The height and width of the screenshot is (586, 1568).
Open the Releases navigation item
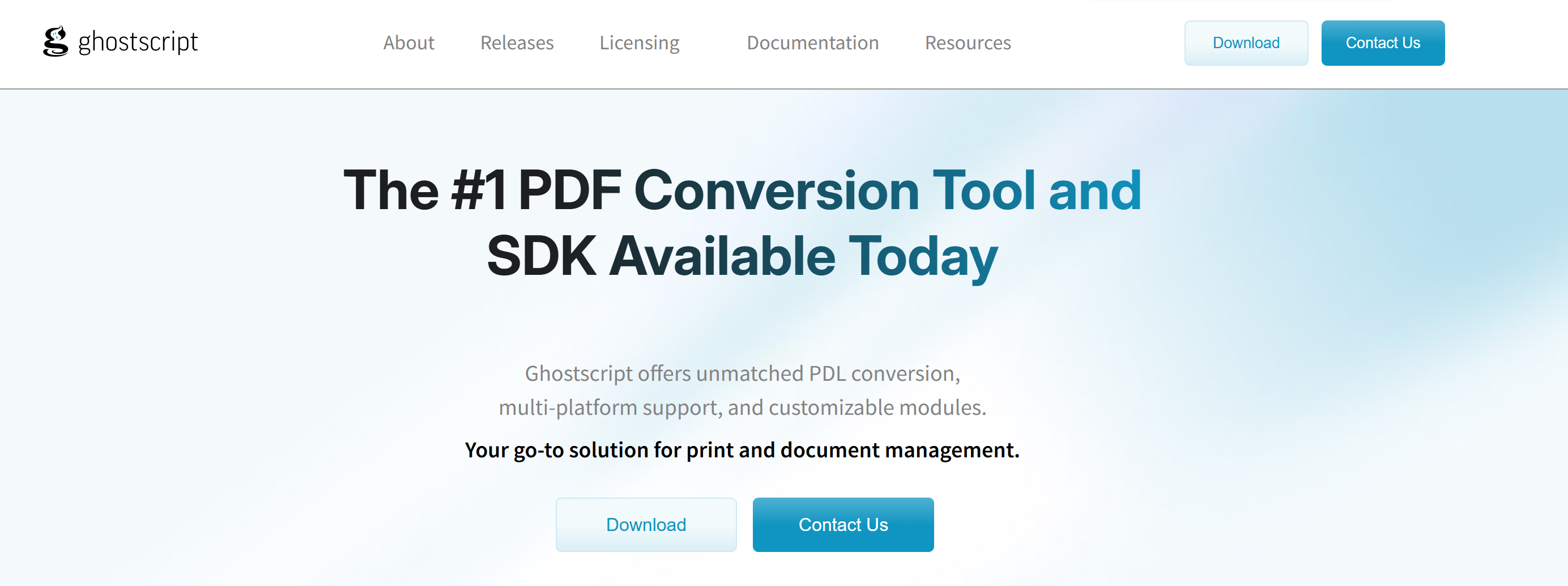pos(517,43)
